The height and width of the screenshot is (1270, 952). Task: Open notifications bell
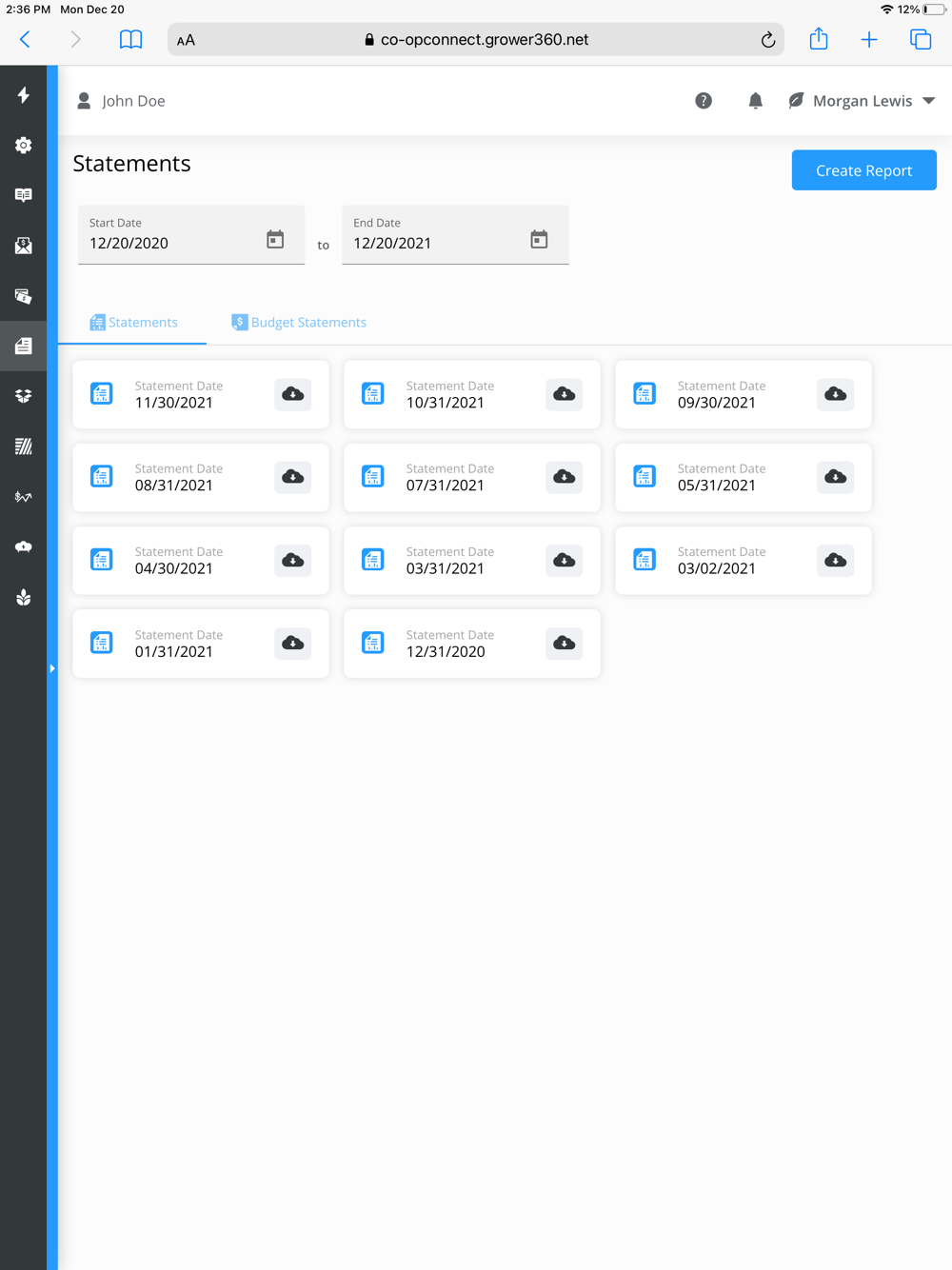(x=755, y=101)
